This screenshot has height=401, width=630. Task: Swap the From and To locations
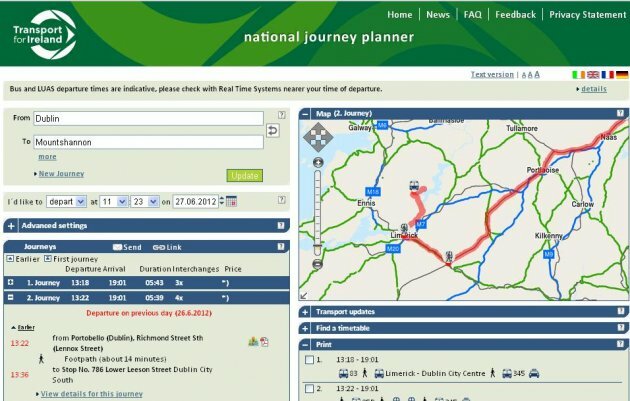(x=273, y=130)
